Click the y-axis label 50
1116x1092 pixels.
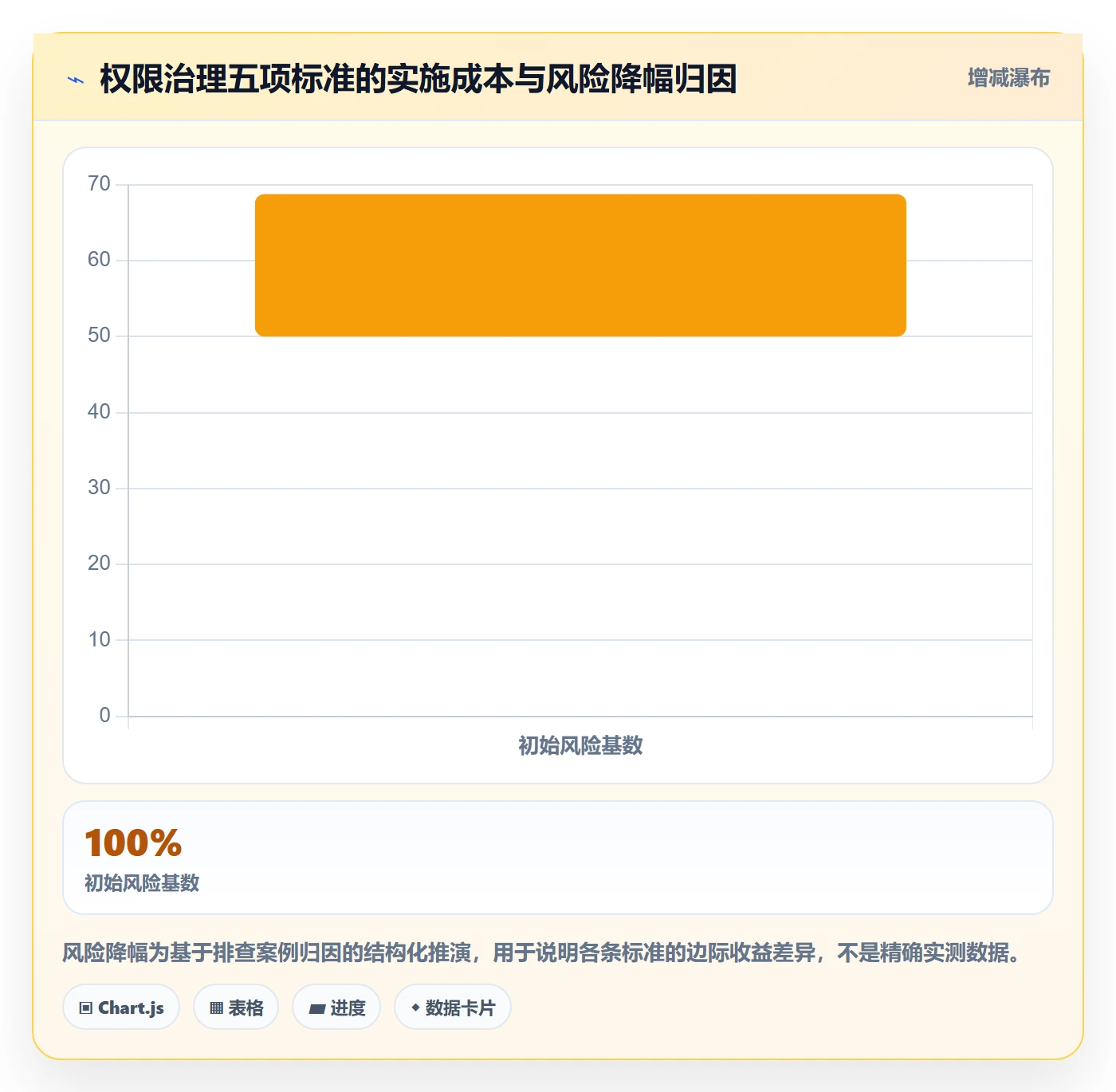coord(99,336)
